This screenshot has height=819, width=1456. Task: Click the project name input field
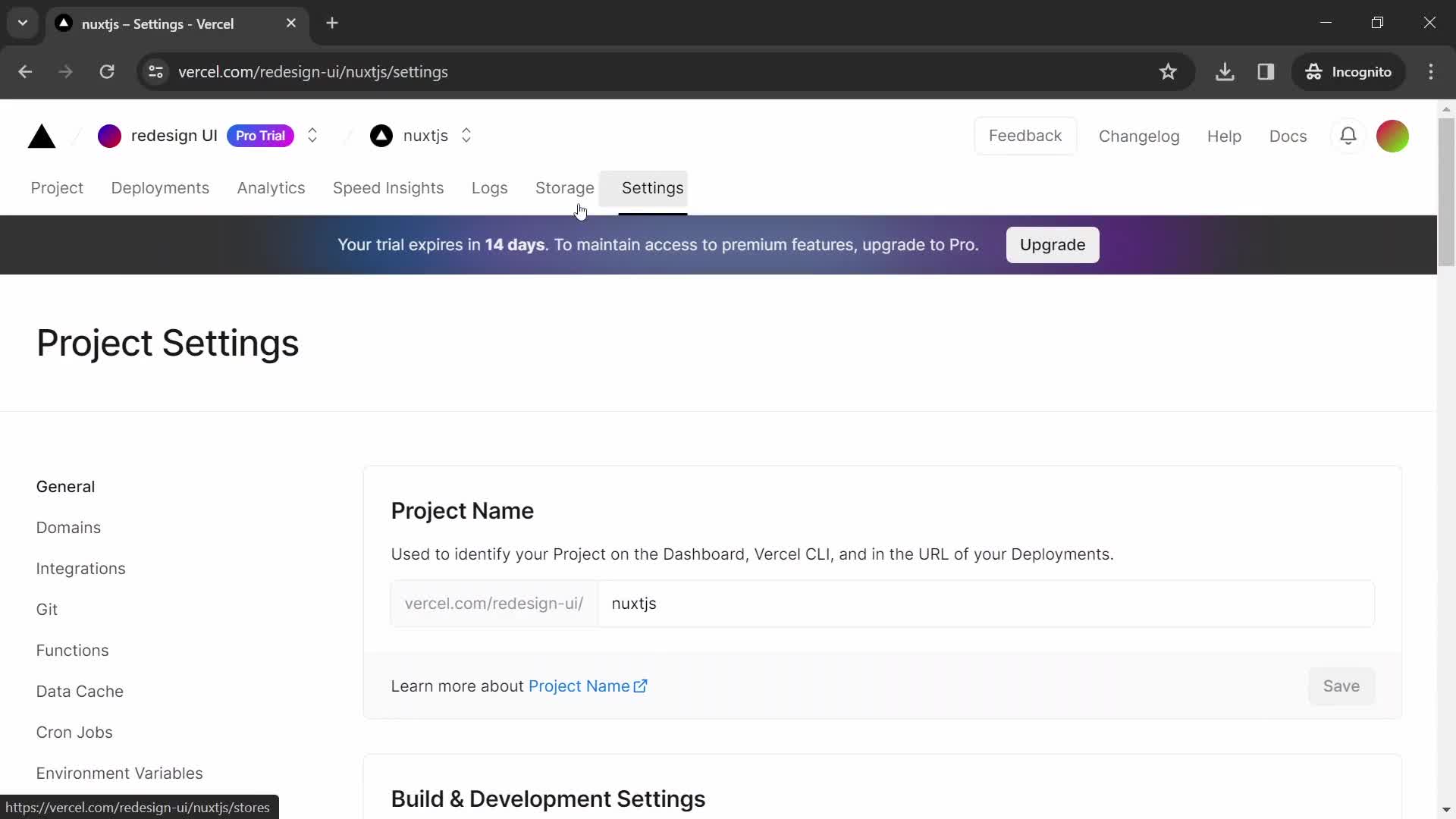point(986,604)
